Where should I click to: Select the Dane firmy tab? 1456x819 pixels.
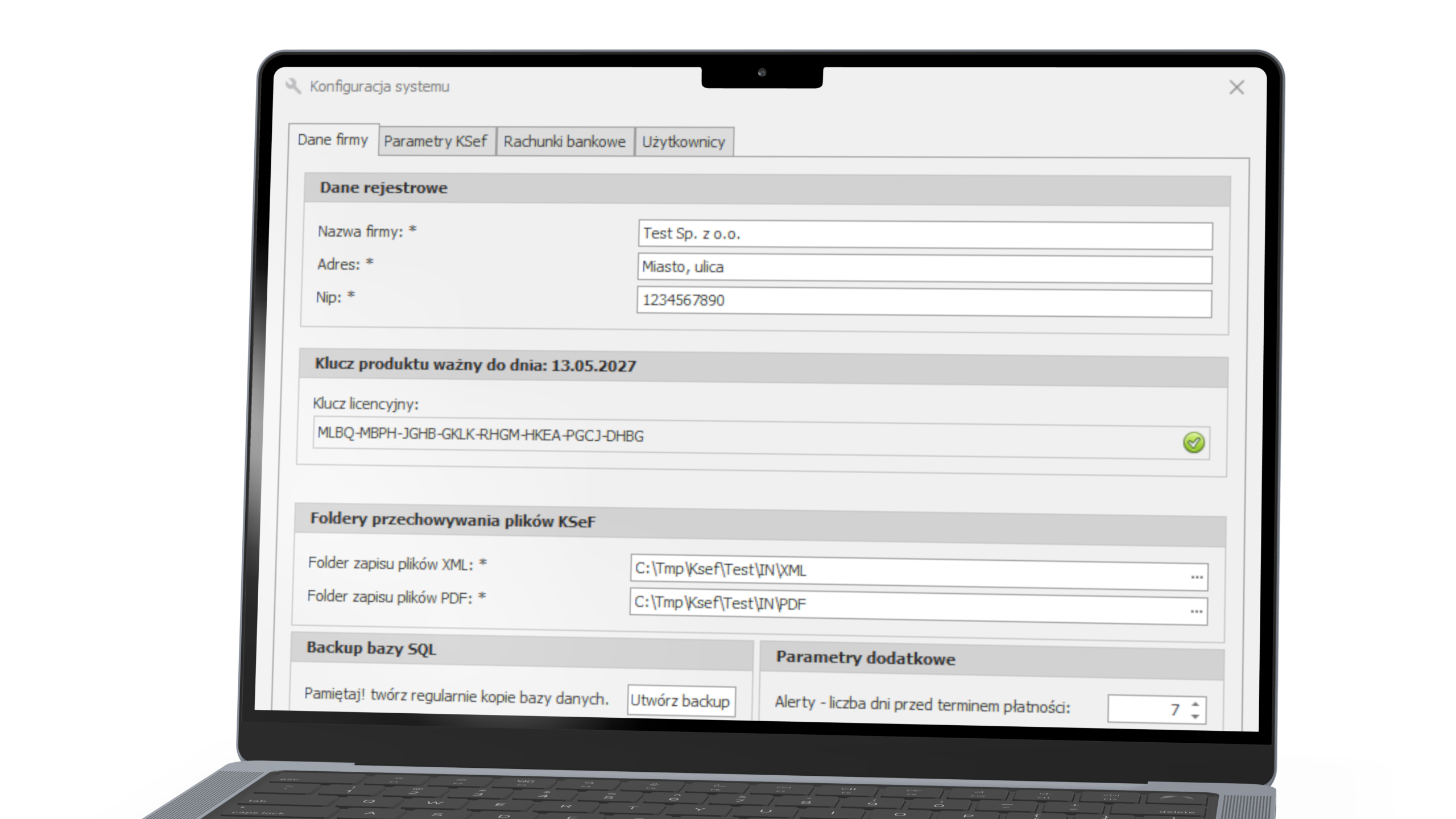(x=333, y=140)
